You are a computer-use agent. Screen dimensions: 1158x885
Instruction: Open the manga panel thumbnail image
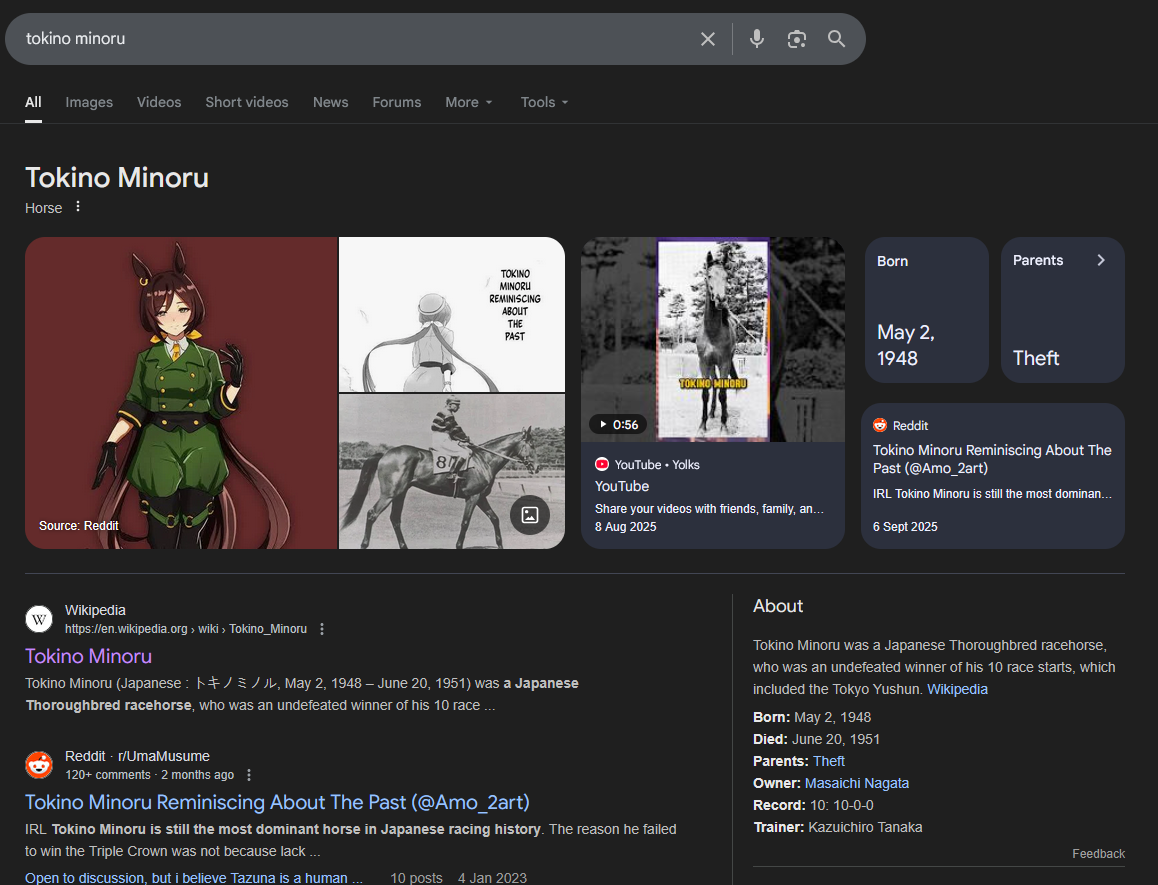(x=451, y=314)
